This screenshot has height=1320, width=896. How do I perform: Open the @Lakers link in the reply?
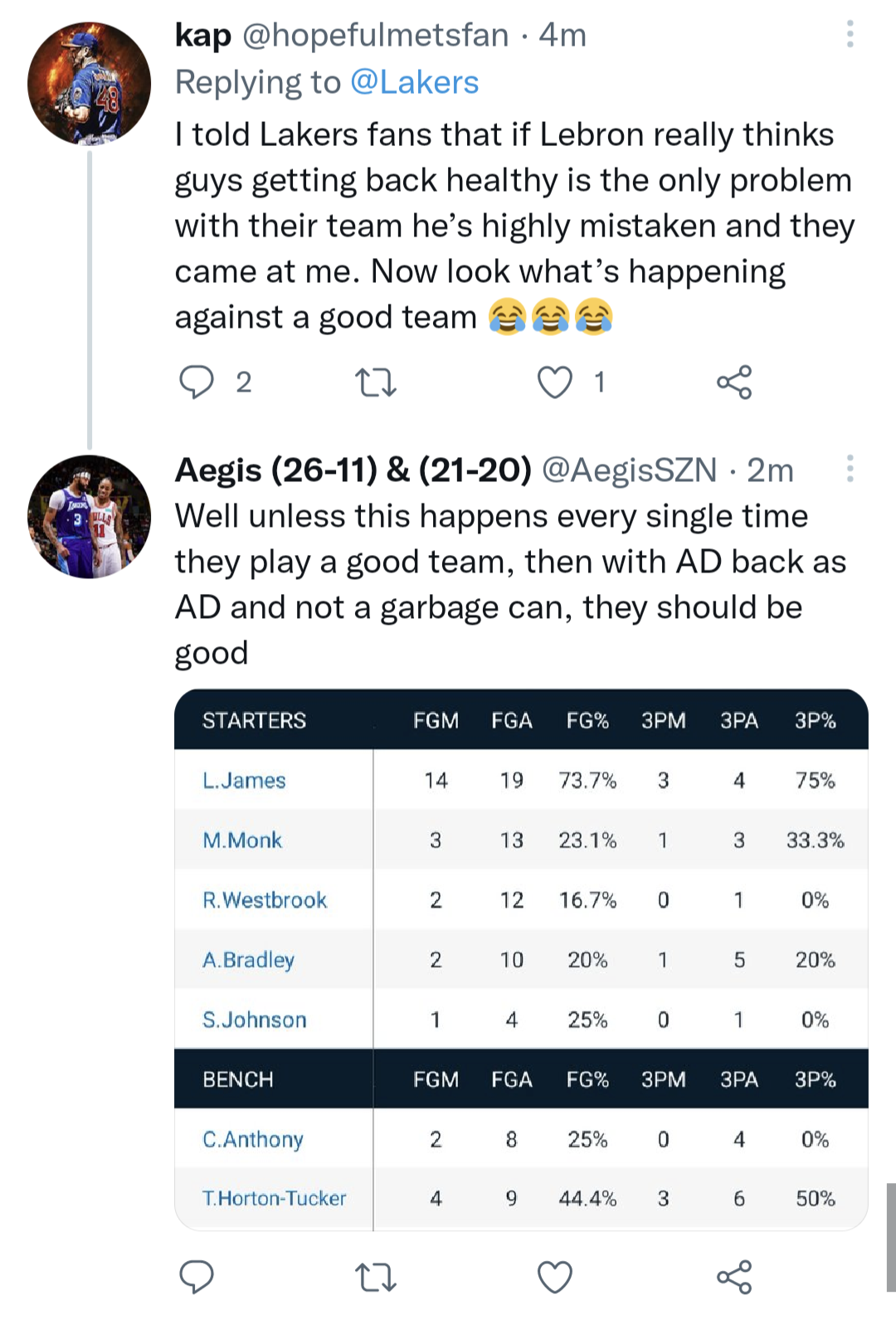click(416, 81)
